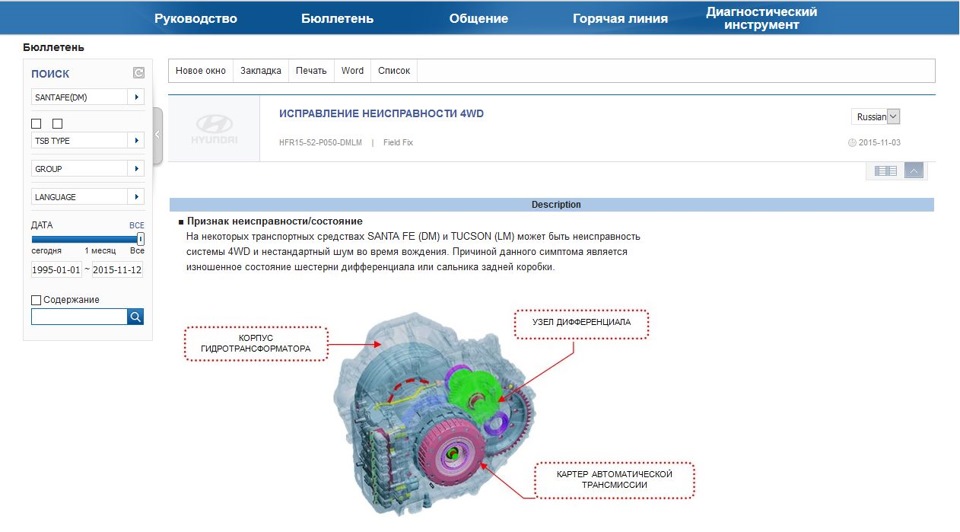Click the search text input box
960x532 pixels.
(x=79, y=317)
